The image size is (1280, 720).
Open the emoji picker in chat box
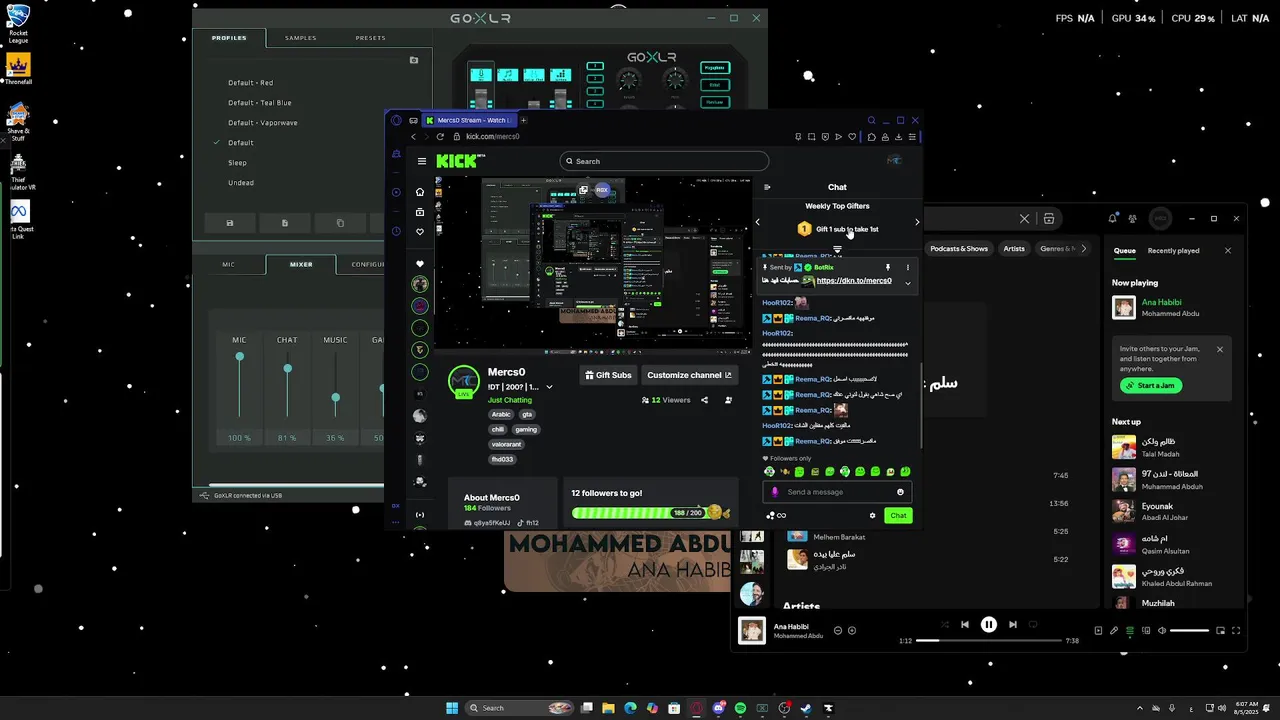pyautogui.click(x=900, y=492)
